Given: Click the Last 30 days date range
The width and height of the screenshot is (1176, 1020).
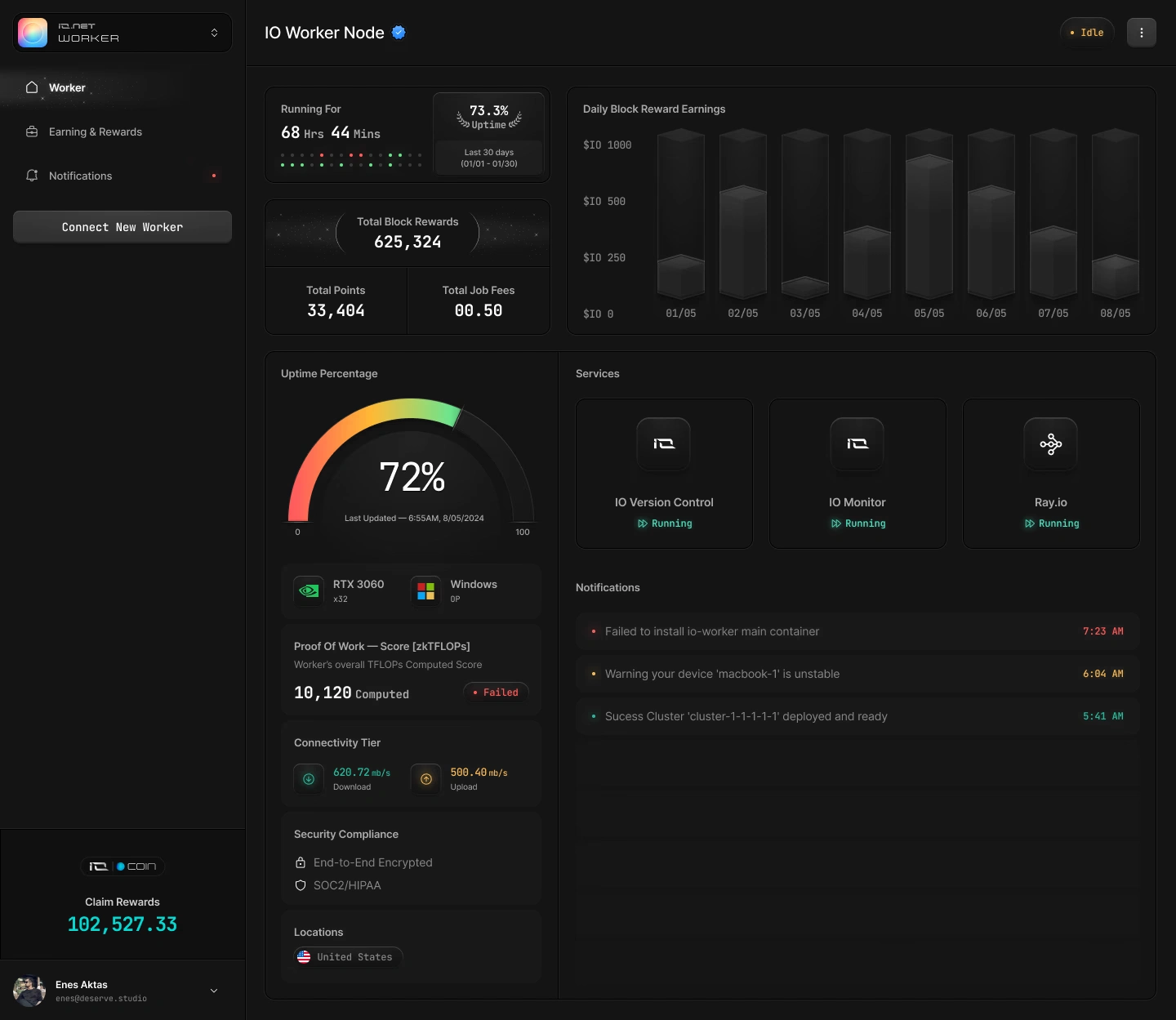Looking at the screenshot, I should point(489,158).
